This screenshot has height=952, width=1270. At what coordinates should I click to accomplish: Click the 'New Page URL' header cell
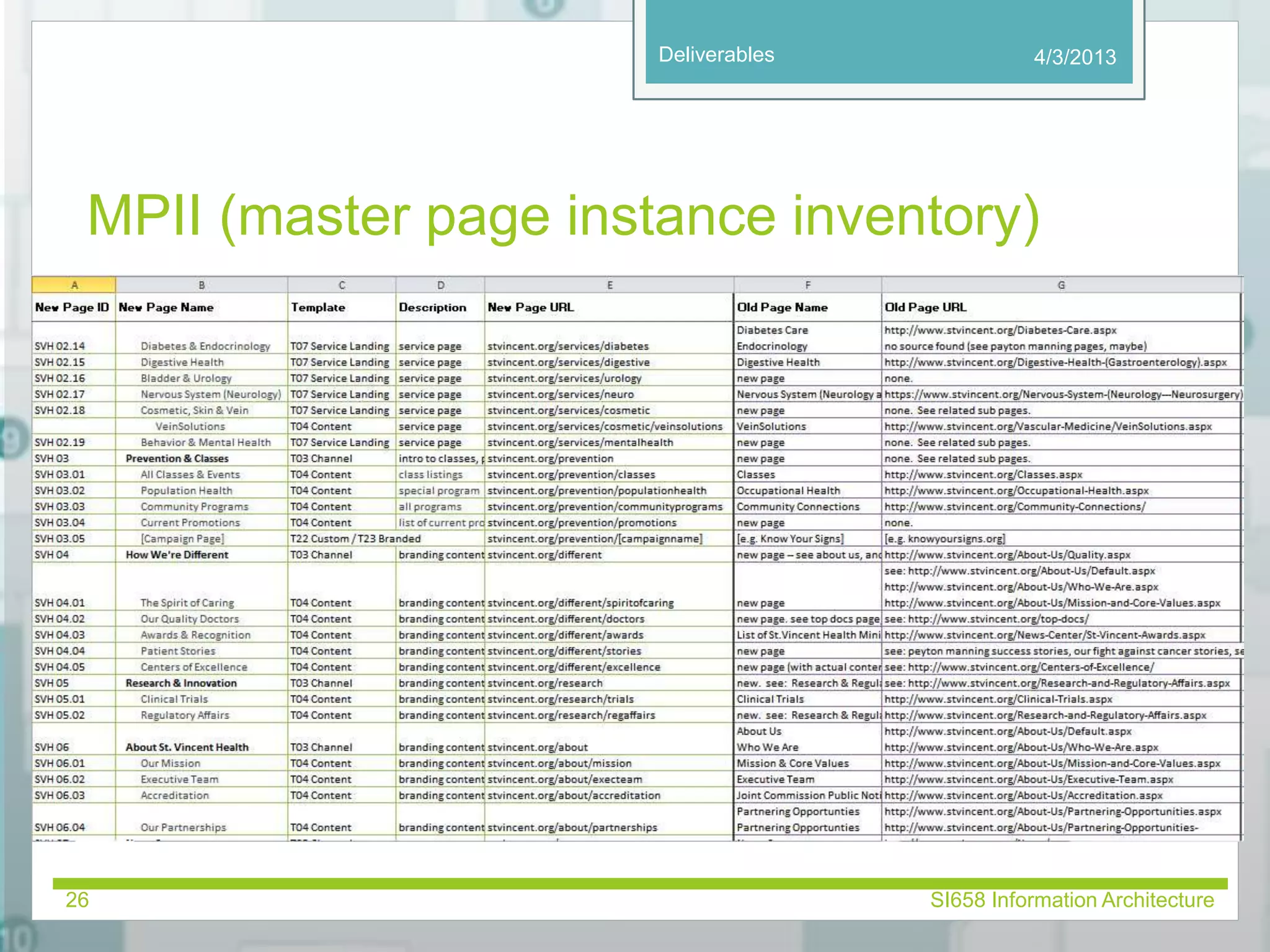click(x=609, y=307)
